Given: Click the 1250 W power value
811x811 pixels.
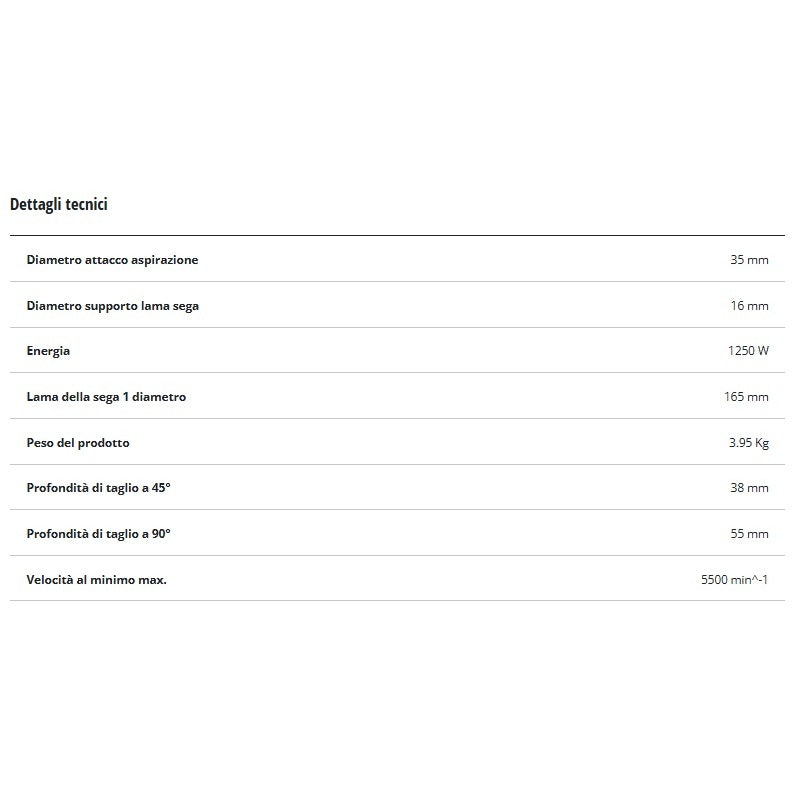Looking at the screenshot, I should [x=748, y=351].
